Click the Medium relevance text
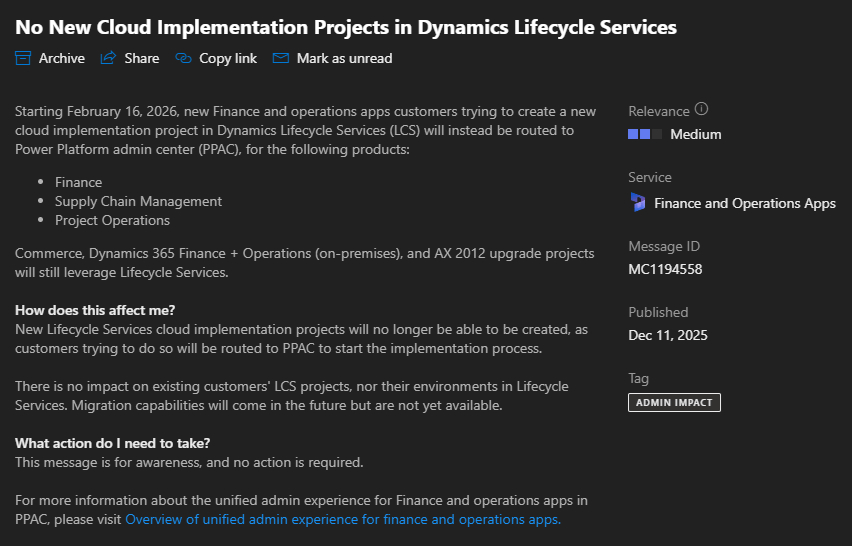This screenshot has width=852, height=546. pyautogui.click(x=695, y=134)
